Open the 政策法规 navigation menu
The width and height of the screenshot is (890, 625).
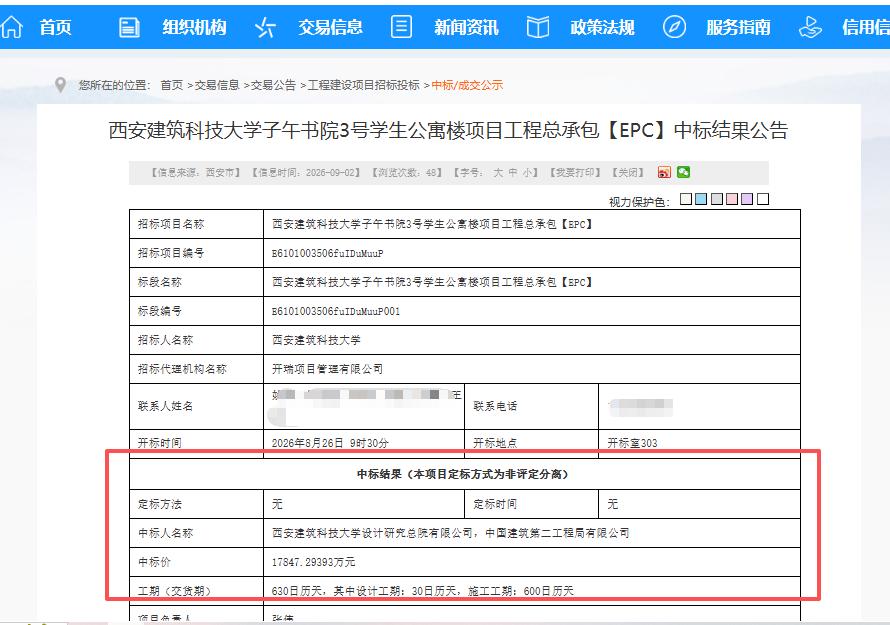click(x=602, y=27)
